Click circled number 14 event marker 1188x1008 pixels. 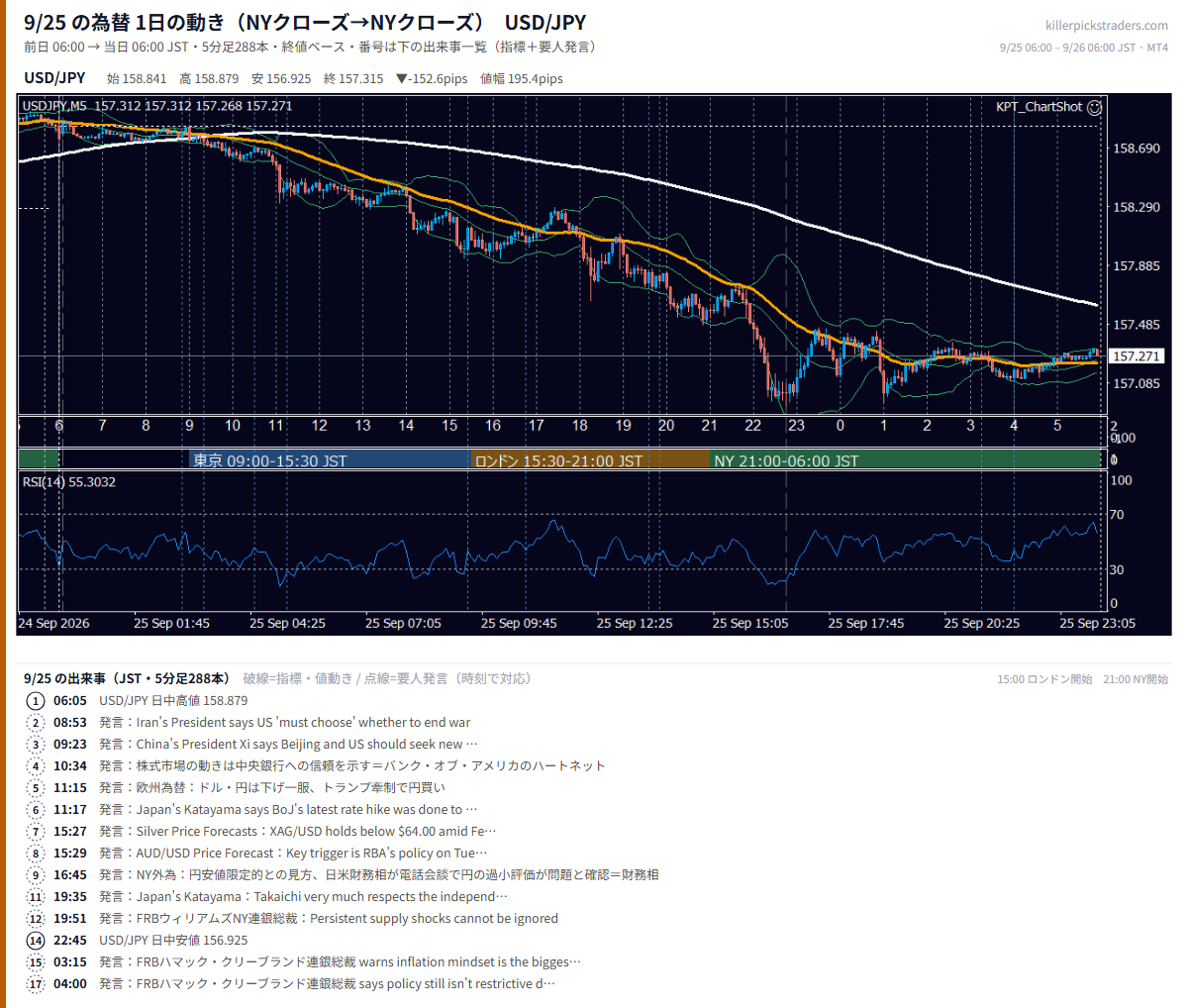pos(36,941)
